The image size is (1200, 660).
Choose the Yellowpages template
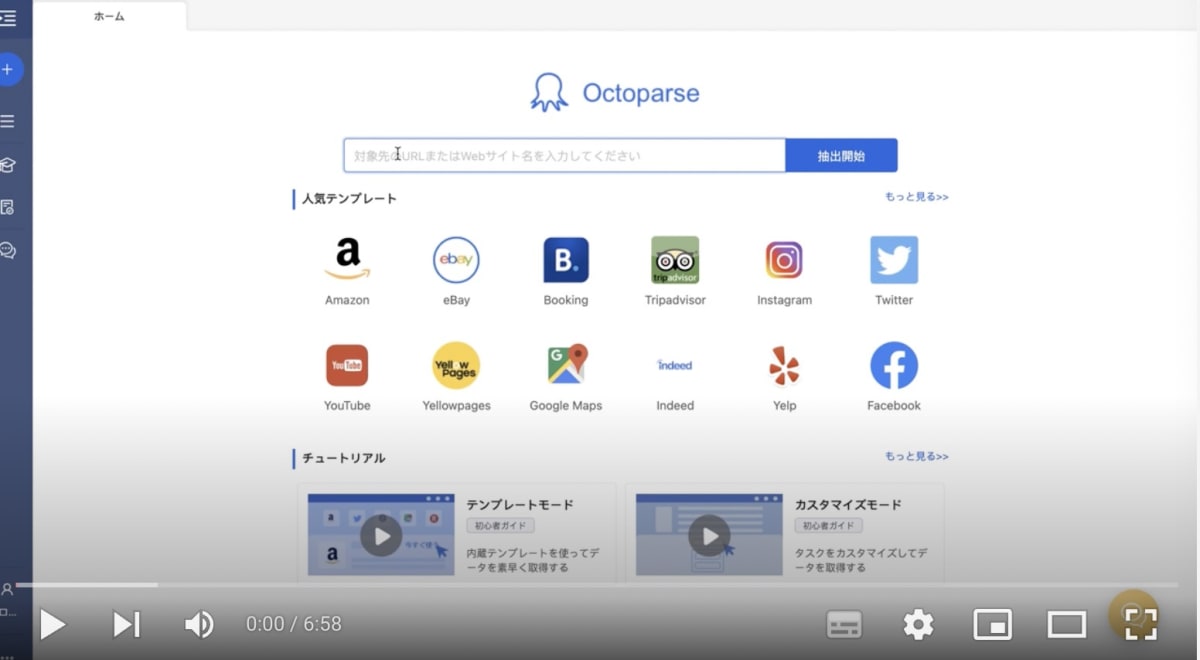[456, 365]
